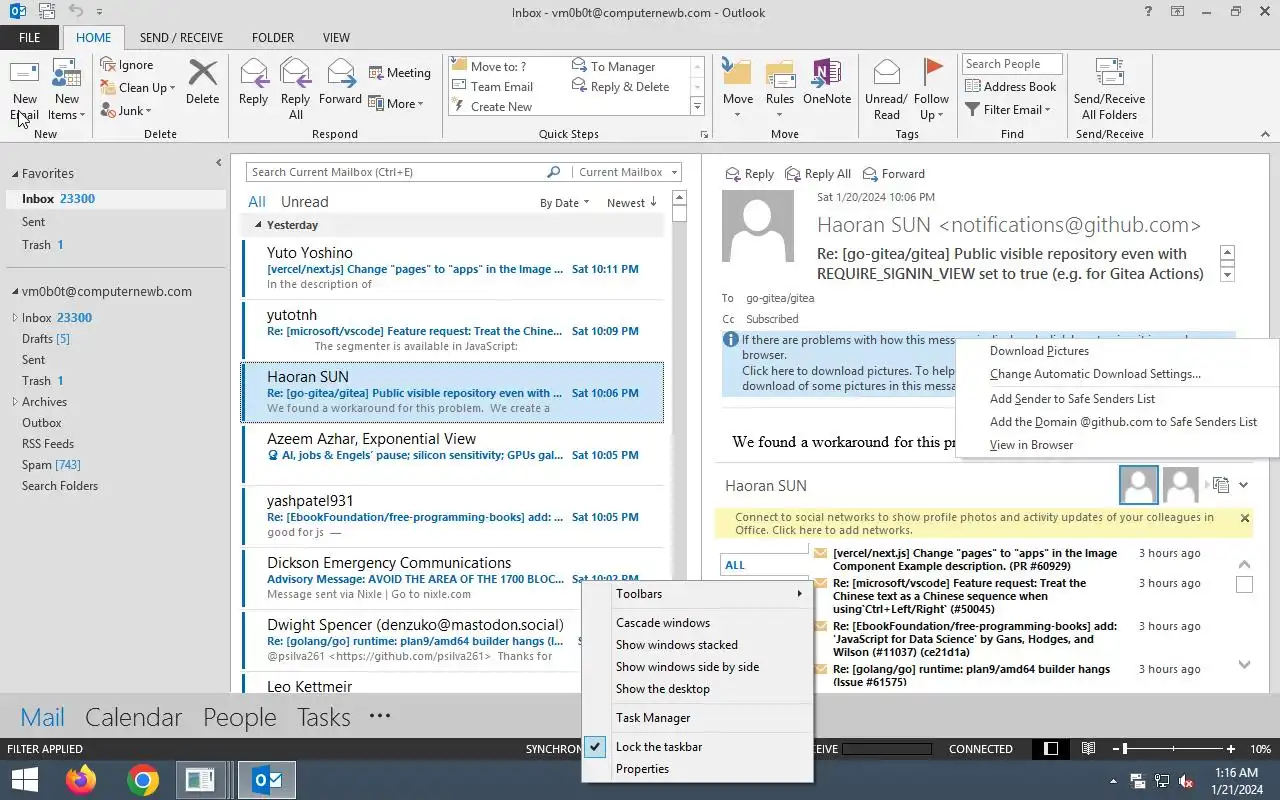
Task: Collapse the Yesterday group header
Action: (258, 225)
